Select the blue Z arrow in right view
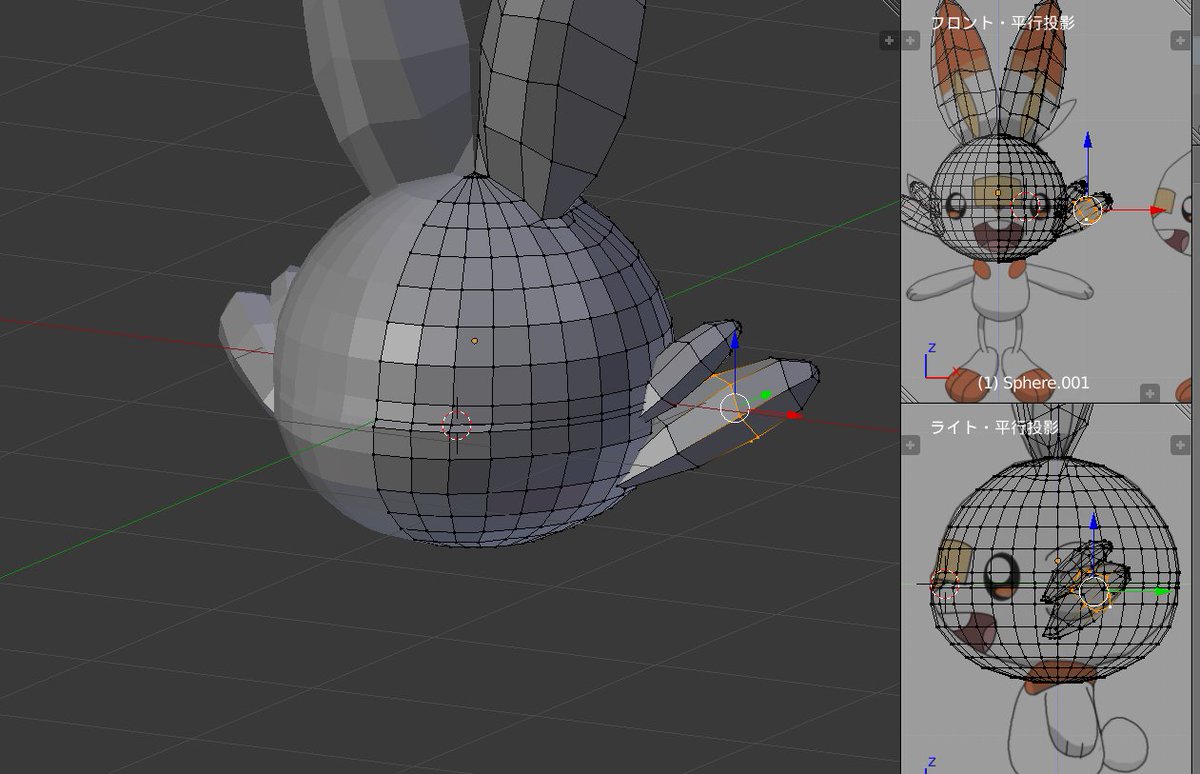The width and height of the screenshot is (1200, 774). pos(1095,523)
